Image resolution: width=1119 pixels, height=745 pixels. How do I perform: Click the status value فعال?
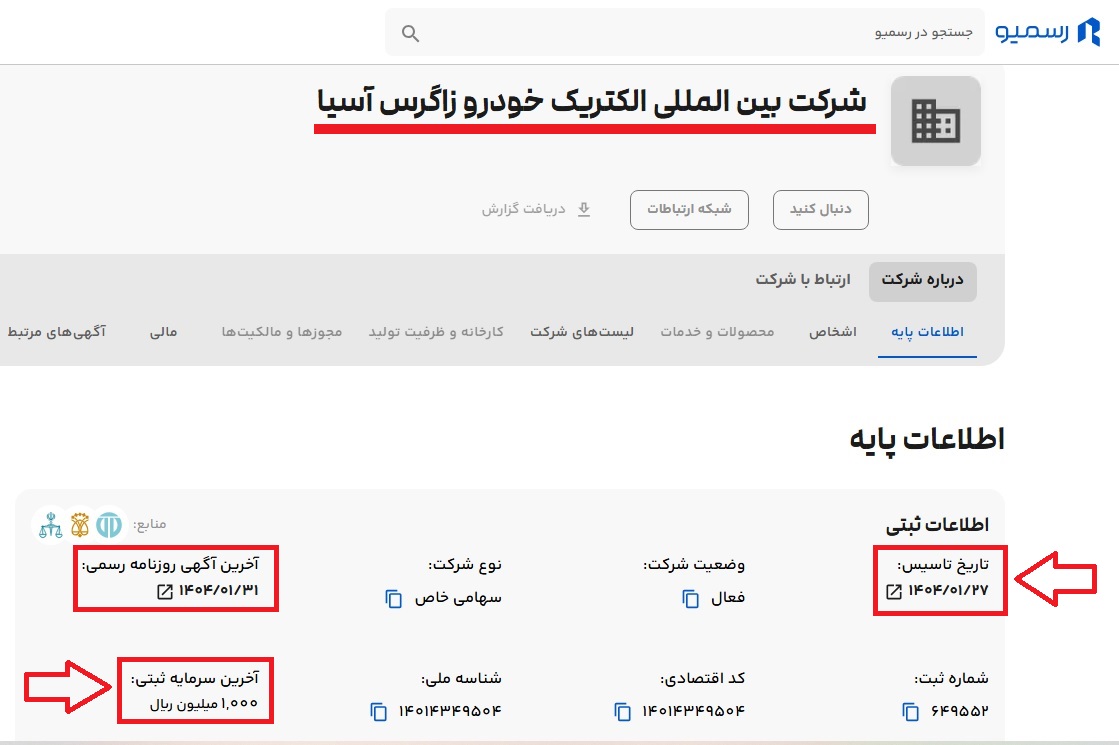click(728, 598)
